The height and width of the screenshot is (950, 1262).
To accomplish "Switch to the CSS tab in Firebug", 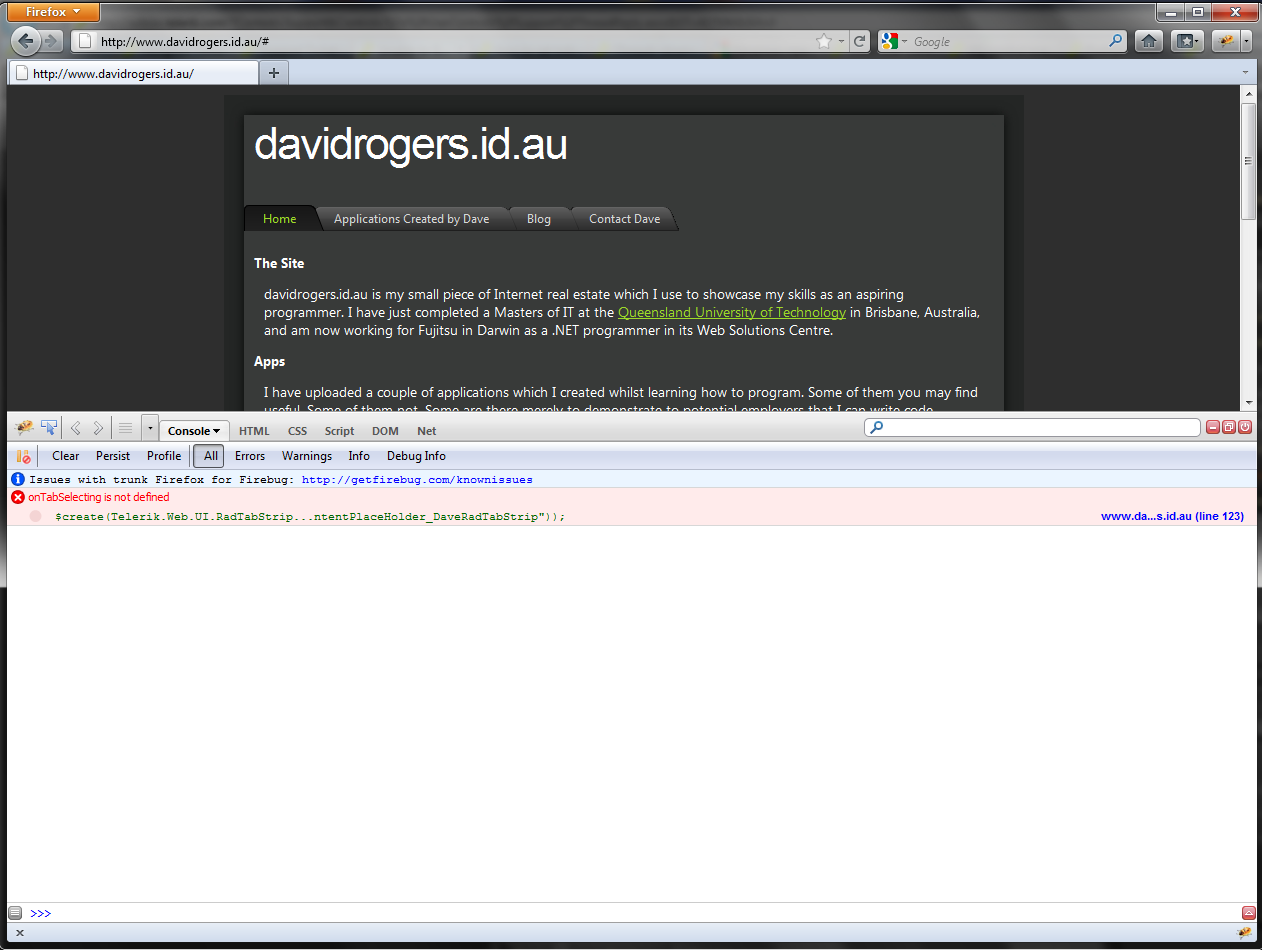I will pos(297,431).
